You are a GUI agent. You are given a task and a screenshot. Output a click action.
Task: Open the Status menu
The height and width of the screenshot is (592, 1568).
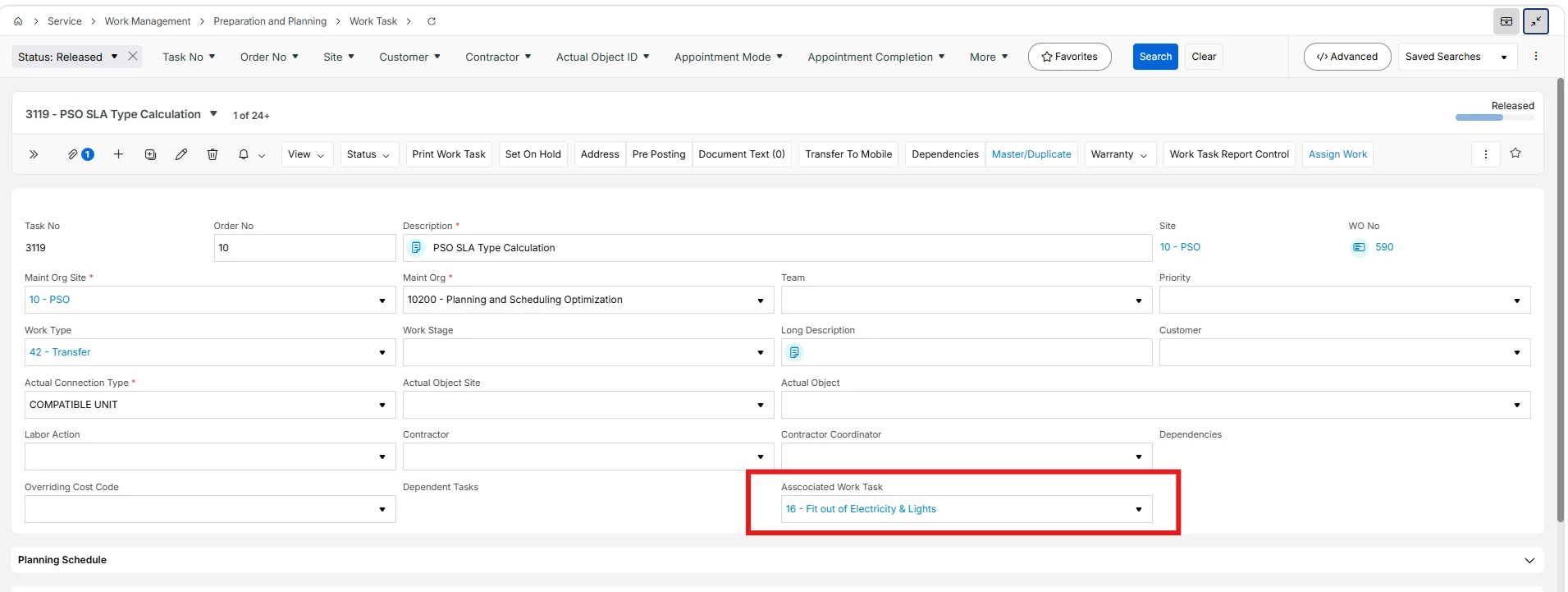point(368,154)
